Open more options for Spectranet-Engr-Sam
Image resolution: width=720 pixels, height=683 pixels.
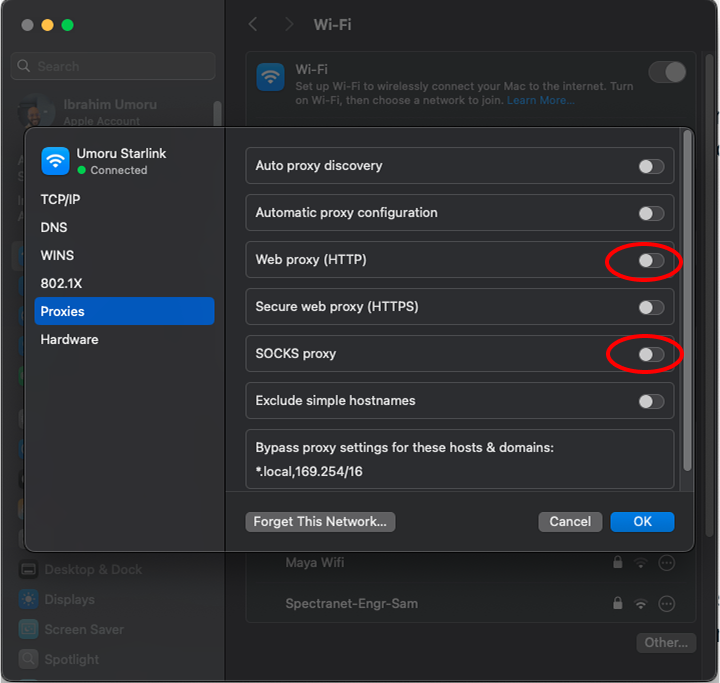pos(667,604)
